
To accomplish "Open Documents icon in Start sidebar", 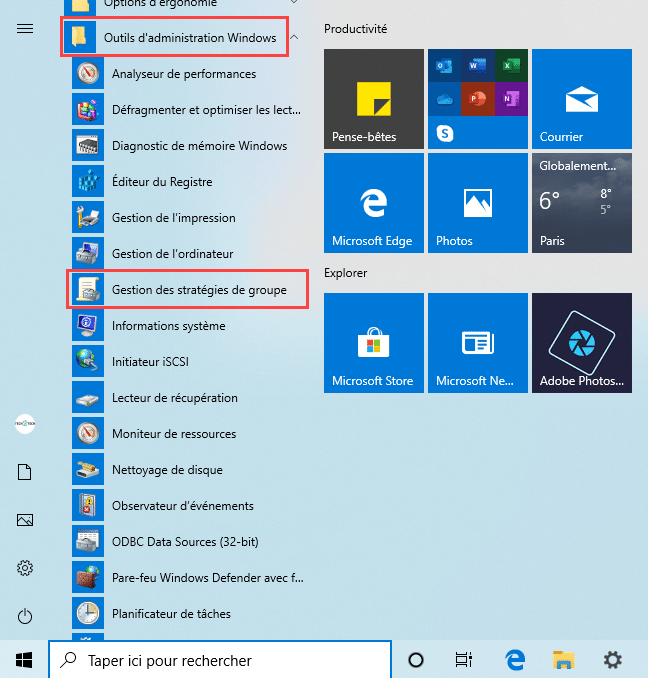I will [x=25, y=472].
